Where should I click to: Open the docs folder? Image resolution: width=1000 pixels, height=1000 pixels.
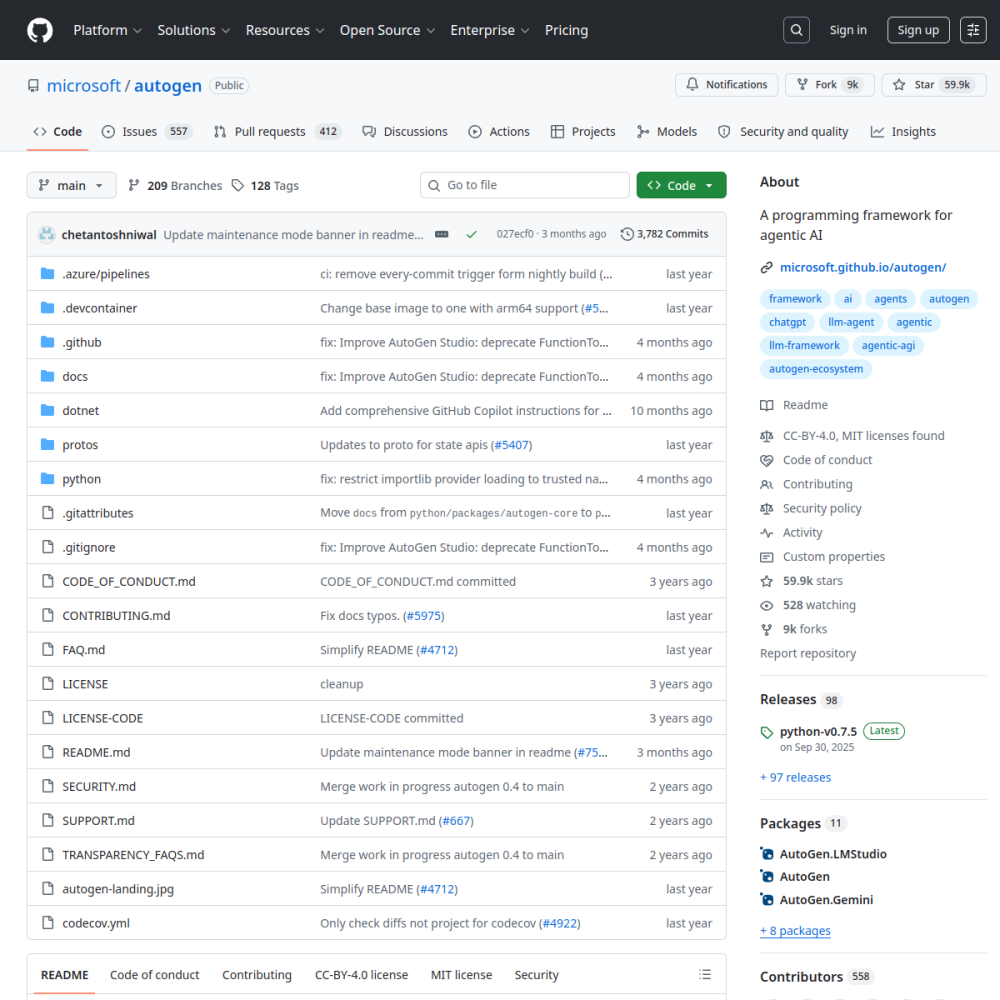pyautogui.click(x=75, y=376)
